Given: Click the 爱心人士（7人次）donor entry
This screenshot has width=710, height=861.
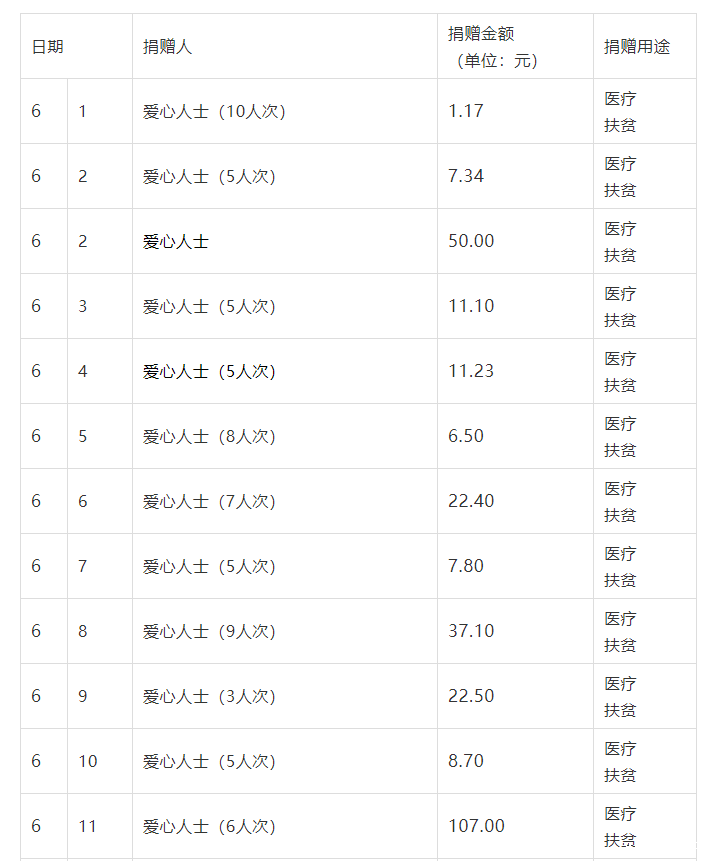Looking at the screenshot, I should click(209, 501).
